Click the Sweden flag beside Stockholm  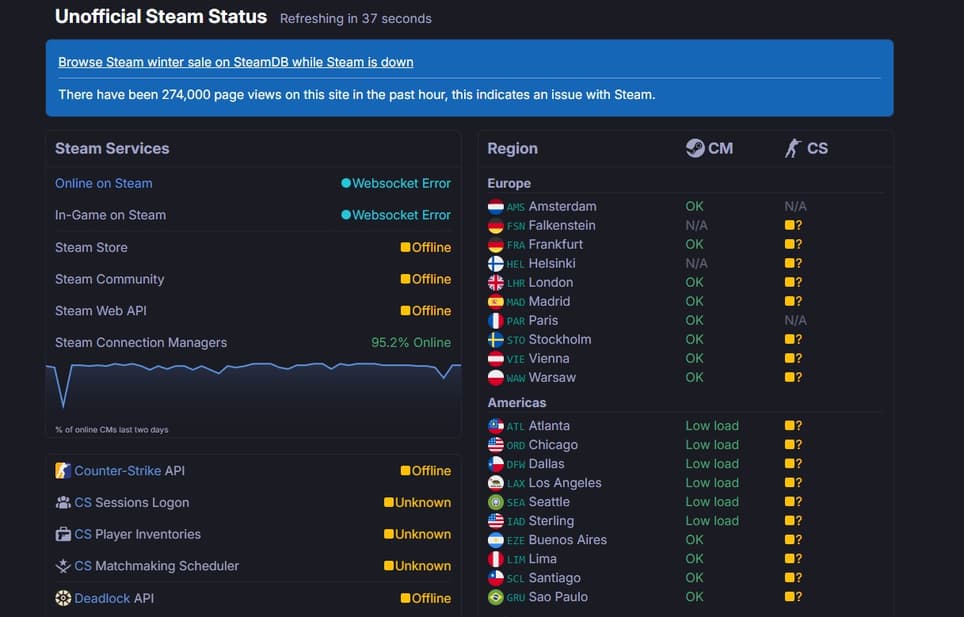coord(495,340)
